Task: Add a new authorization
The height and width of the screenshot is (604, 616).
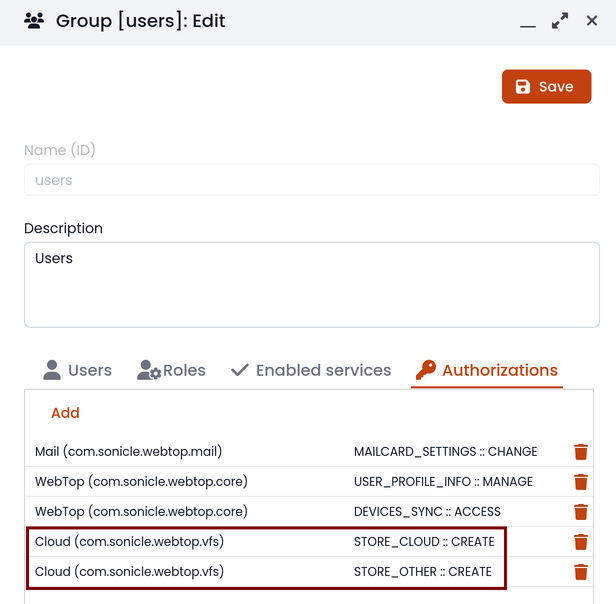Action: pyautogui.click(x=65, y=413)
